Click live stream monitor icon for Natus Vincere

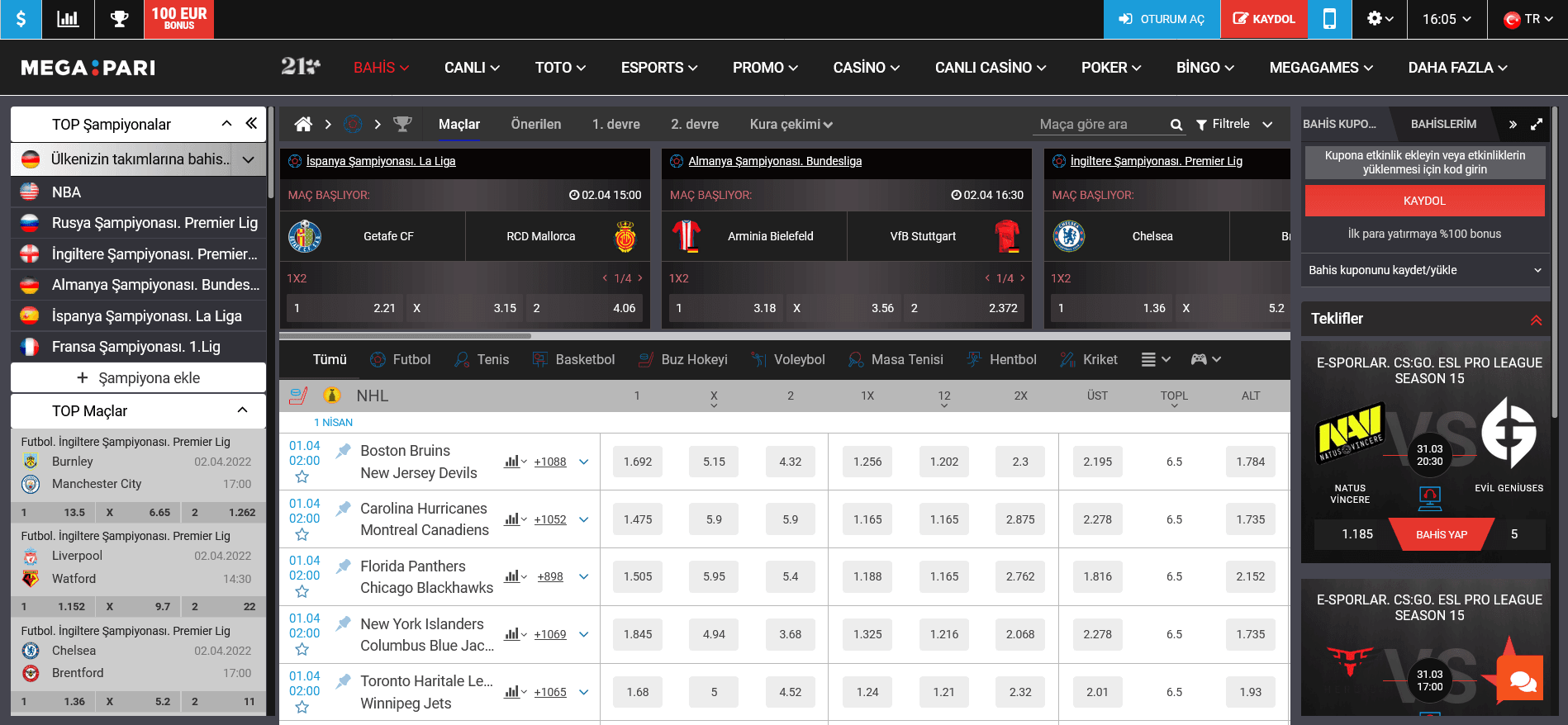point(1429,497)
